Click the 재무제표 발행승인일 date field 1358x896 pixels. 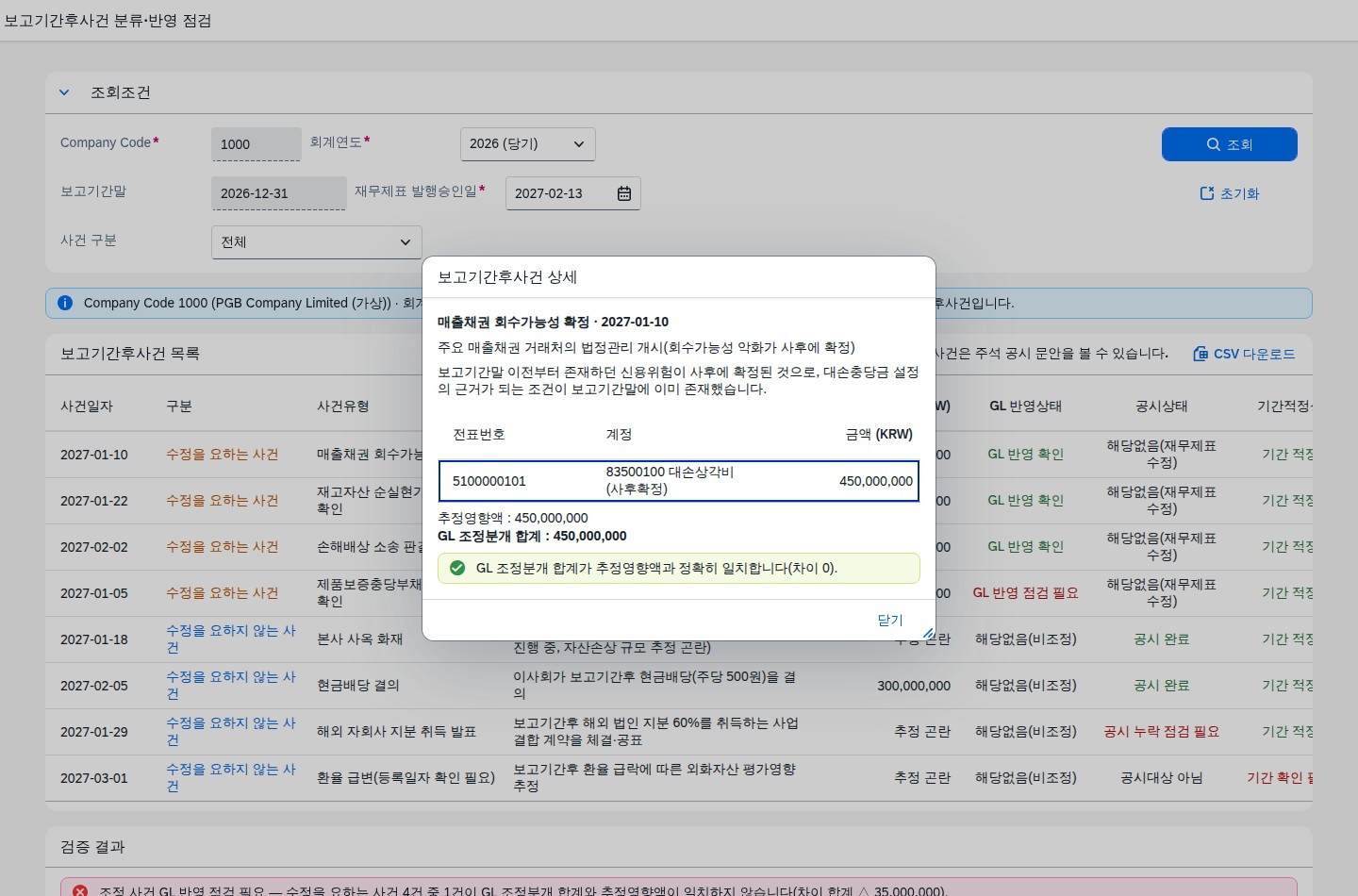[572, 193]
